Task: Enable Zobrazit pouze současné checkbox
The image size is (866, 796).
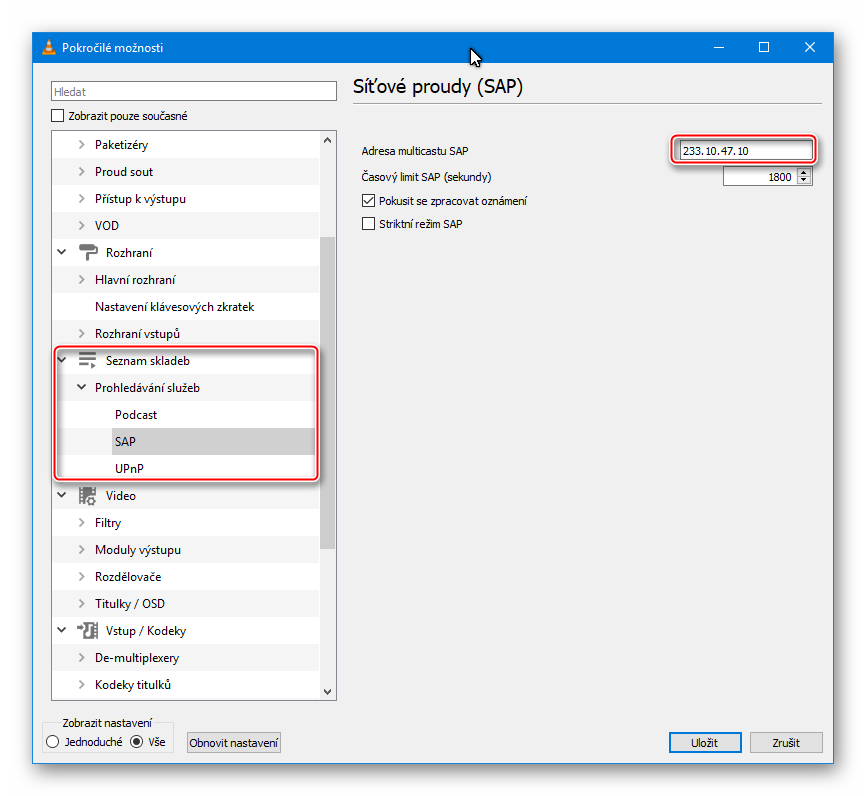Action: [58, 116]
